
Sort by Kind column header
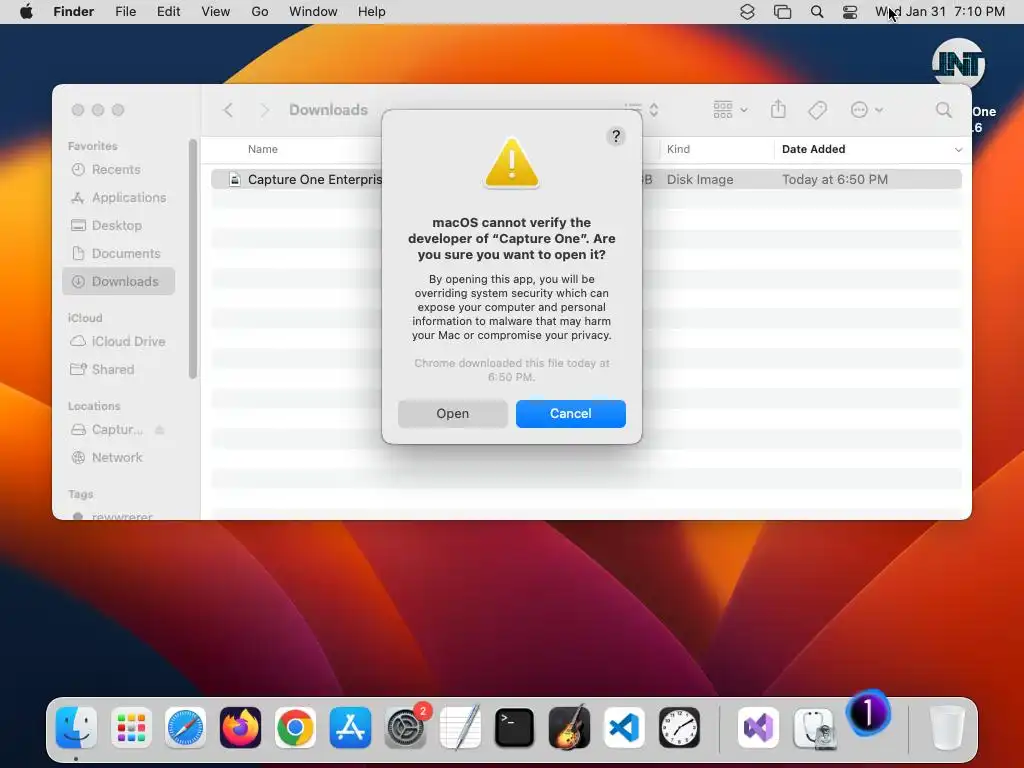(678, 149)
